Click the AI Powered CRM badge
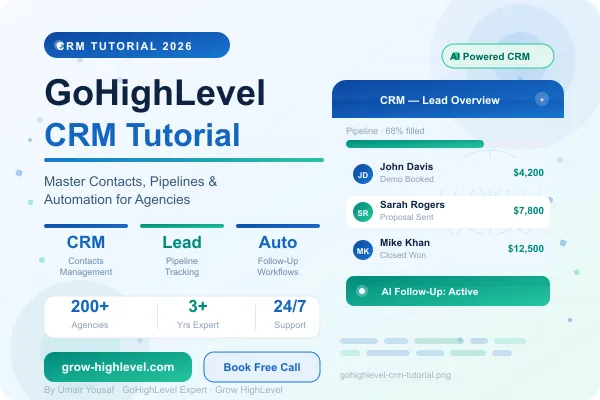600x400 pixels. click(x=498, y=56)
